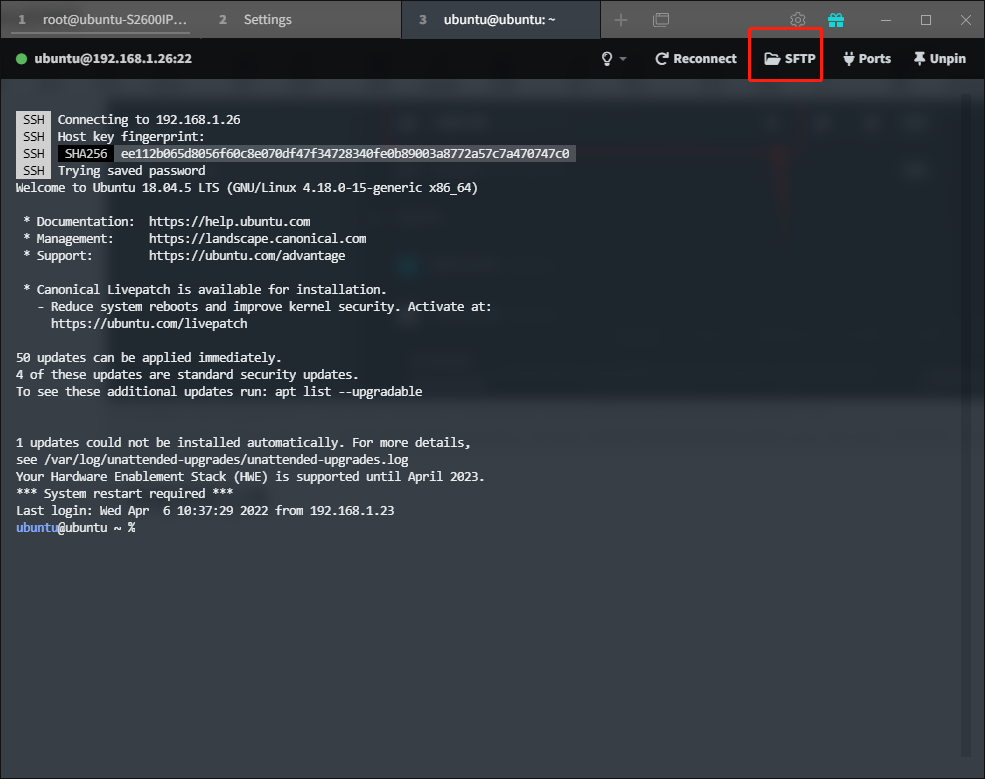Screen dimensions: 985x779
Task: Click the duplicate-windows icon beside the plus
Action: (661, 19)
